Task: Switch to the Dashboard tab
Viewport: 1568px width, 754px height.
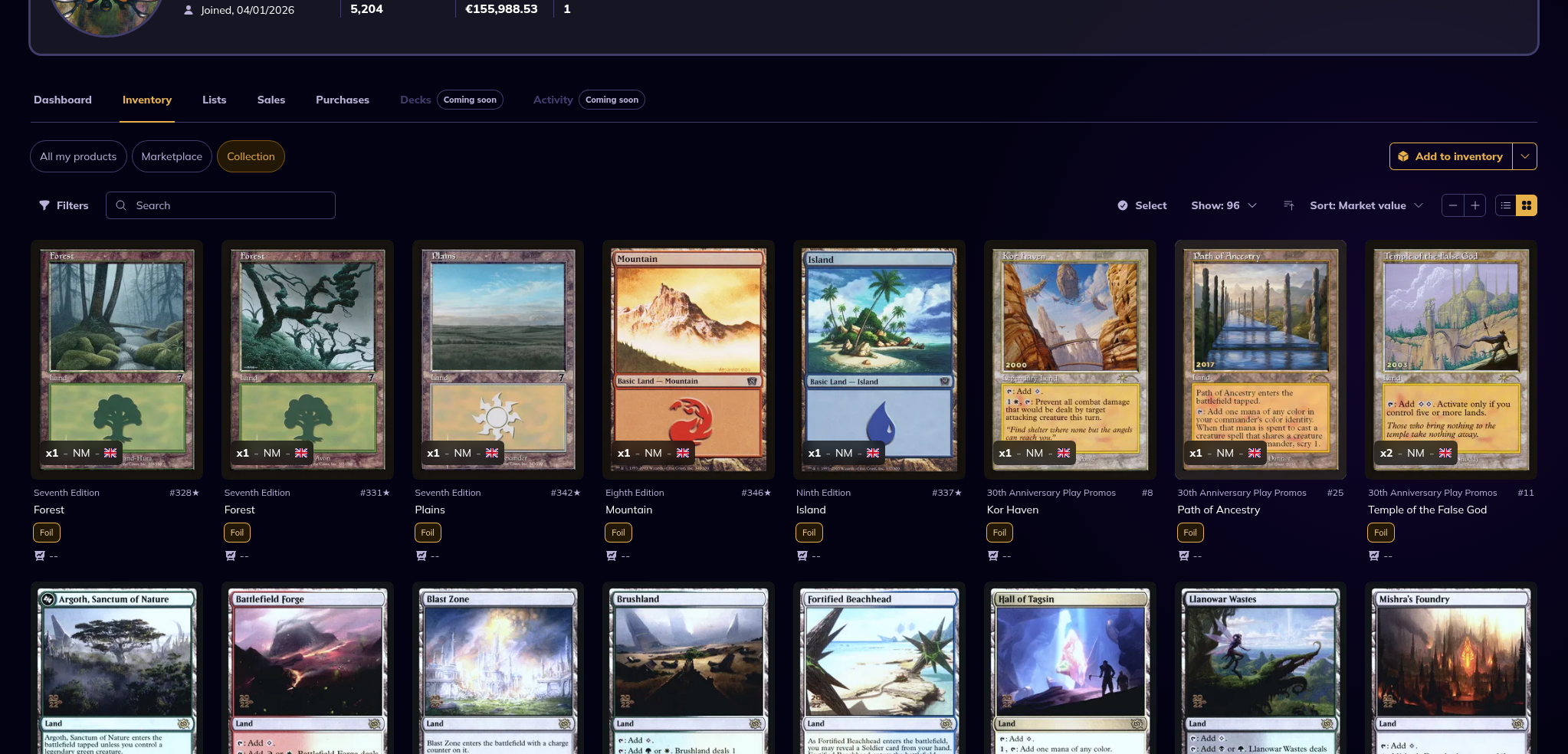Action: coord(63,100)
